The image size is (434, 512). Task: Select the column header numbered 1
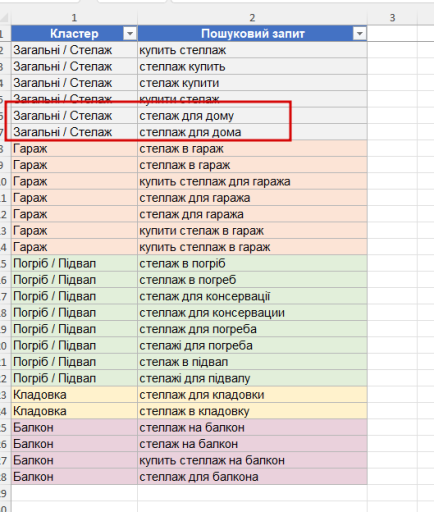pyautogui.click(x=74, y=18)
